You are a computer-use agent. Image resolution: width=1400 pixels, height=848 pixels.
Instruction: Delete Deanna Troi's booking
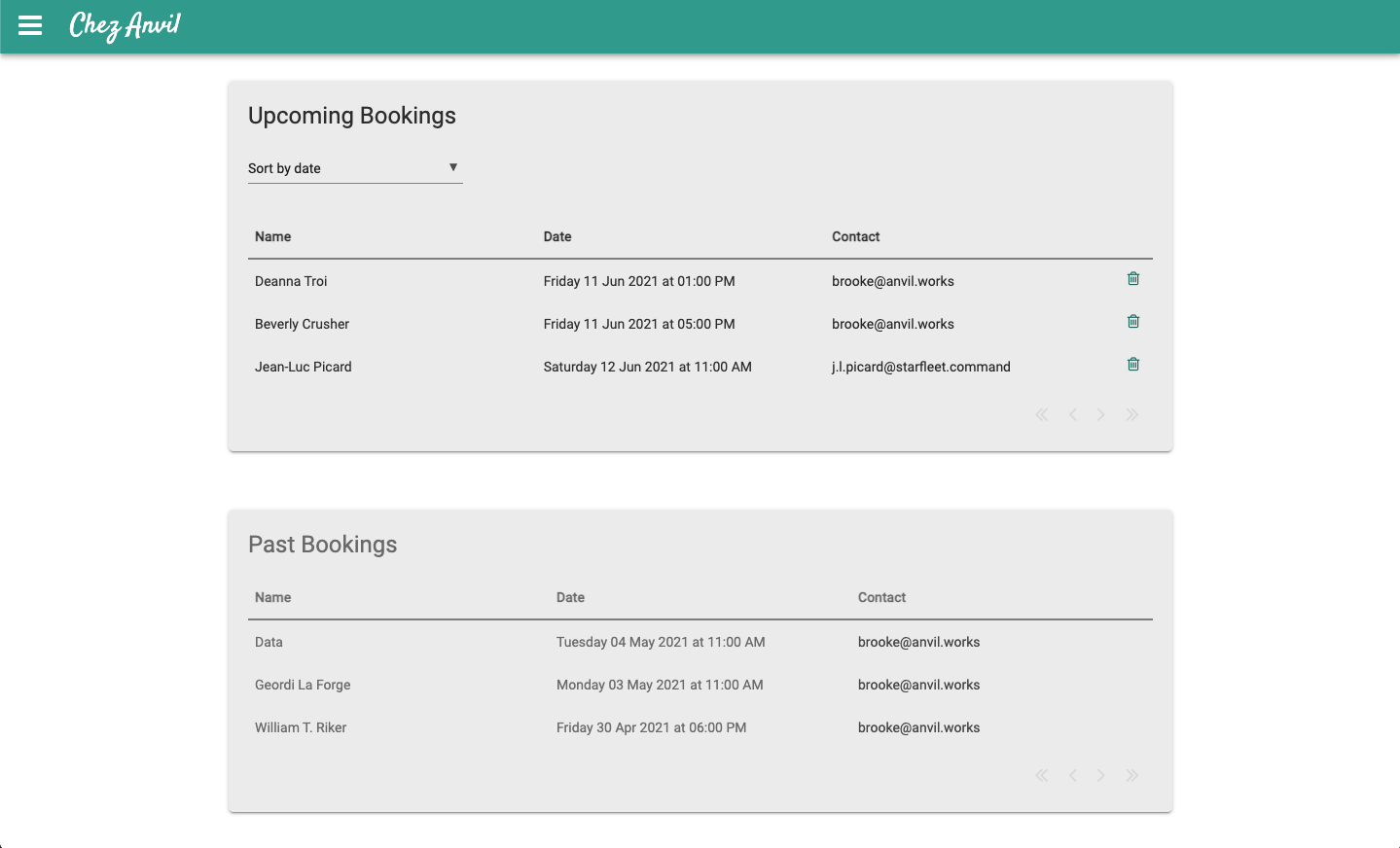pos(1132,279)
